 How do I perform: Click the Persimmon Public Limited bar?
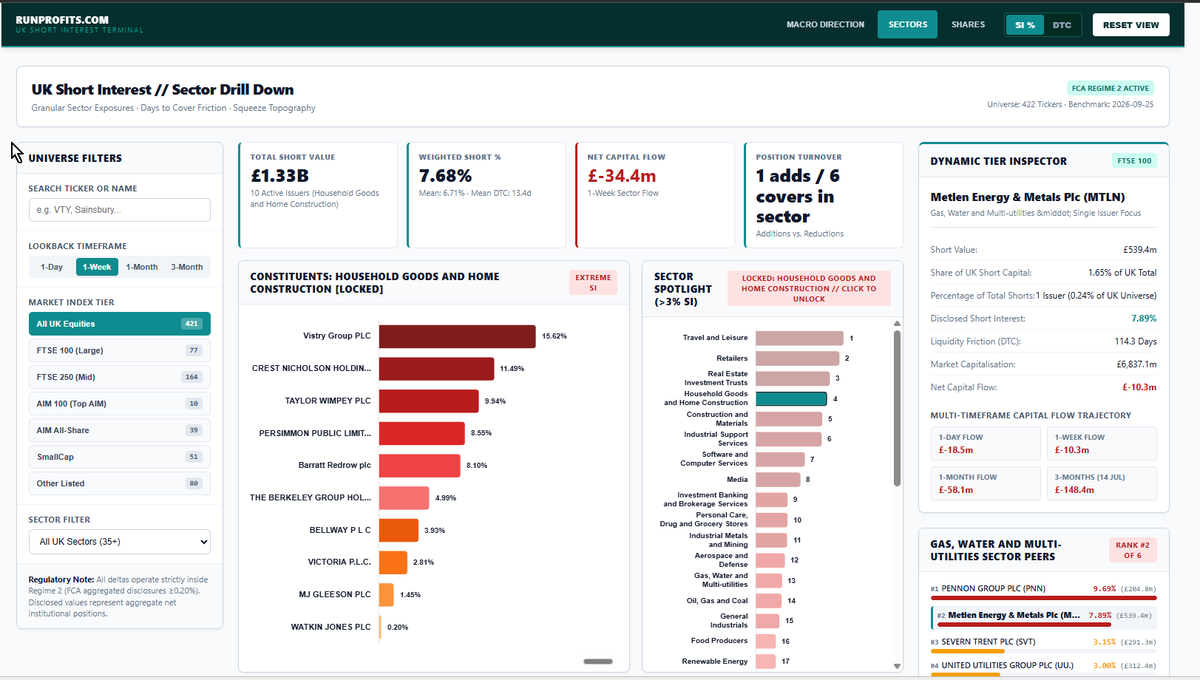pos(422,433)
